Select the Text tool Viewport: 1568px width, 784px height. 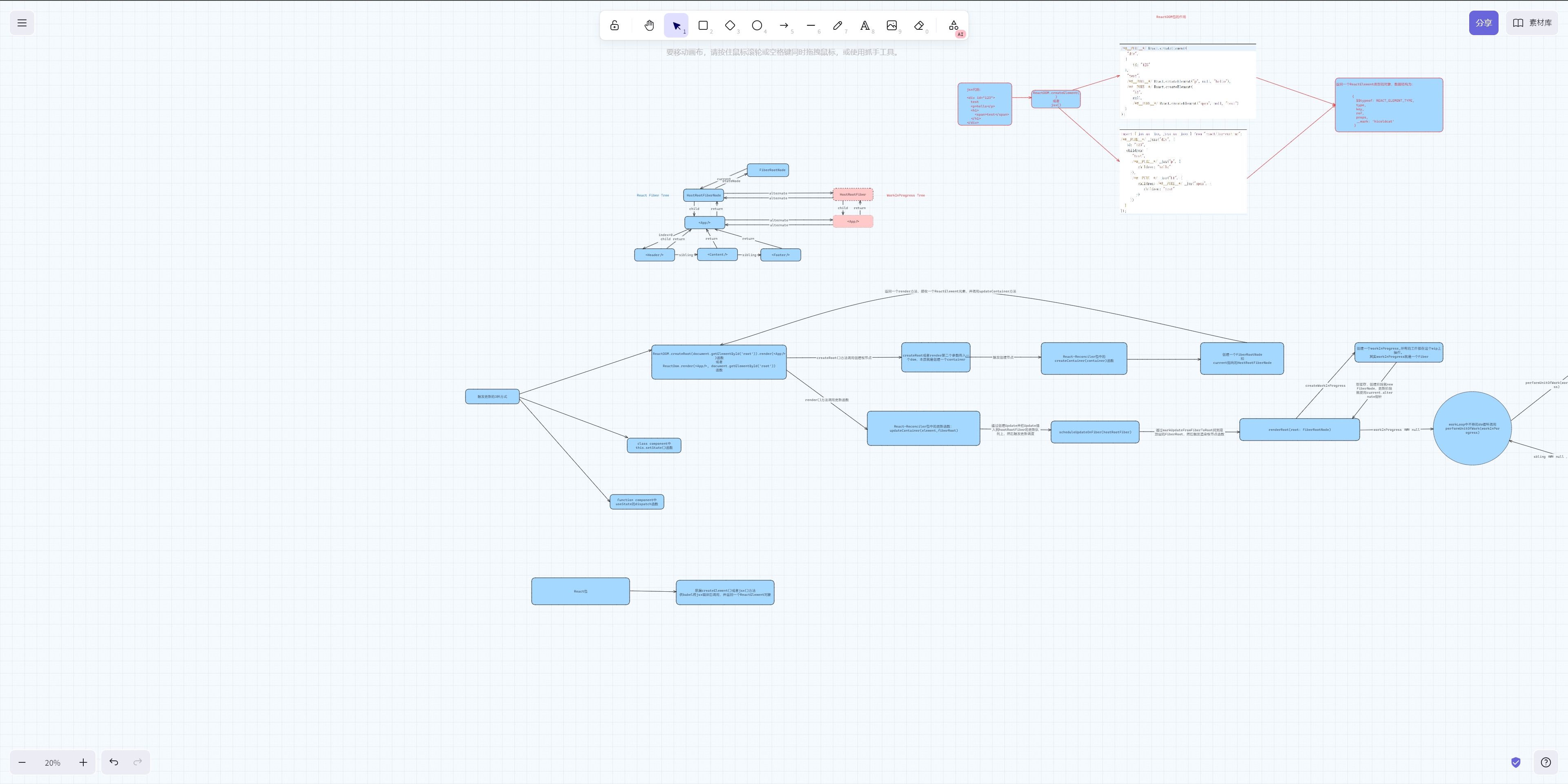pos(864,26)
